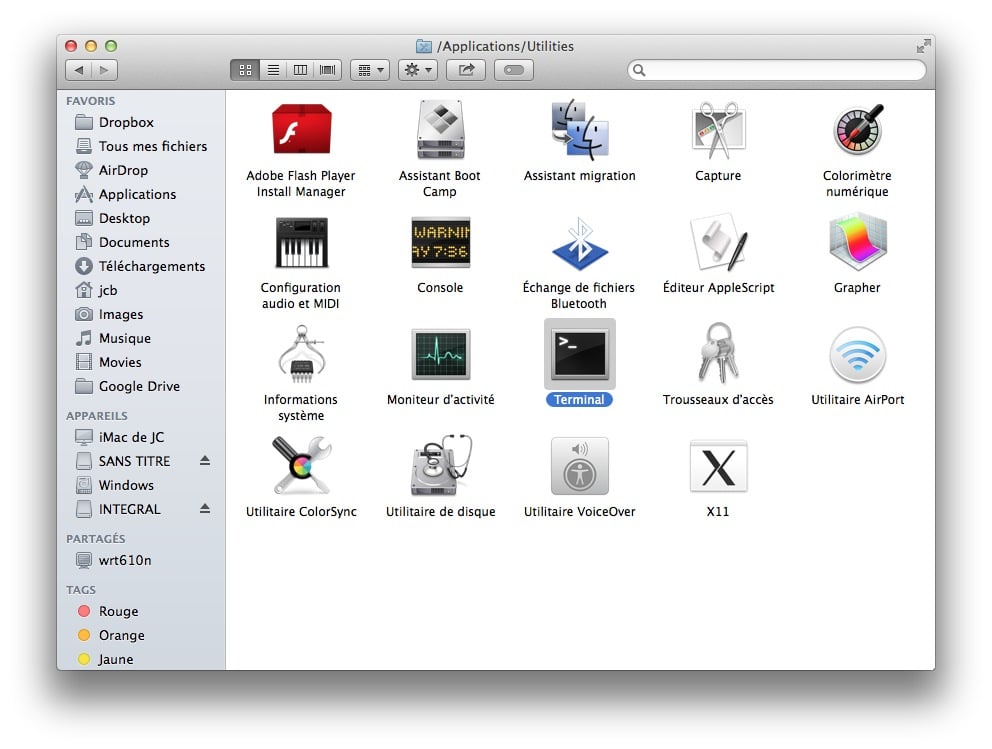Switch to Cover Flow view
This screenshot has height=749, width=992.
[x=327, y=70]
